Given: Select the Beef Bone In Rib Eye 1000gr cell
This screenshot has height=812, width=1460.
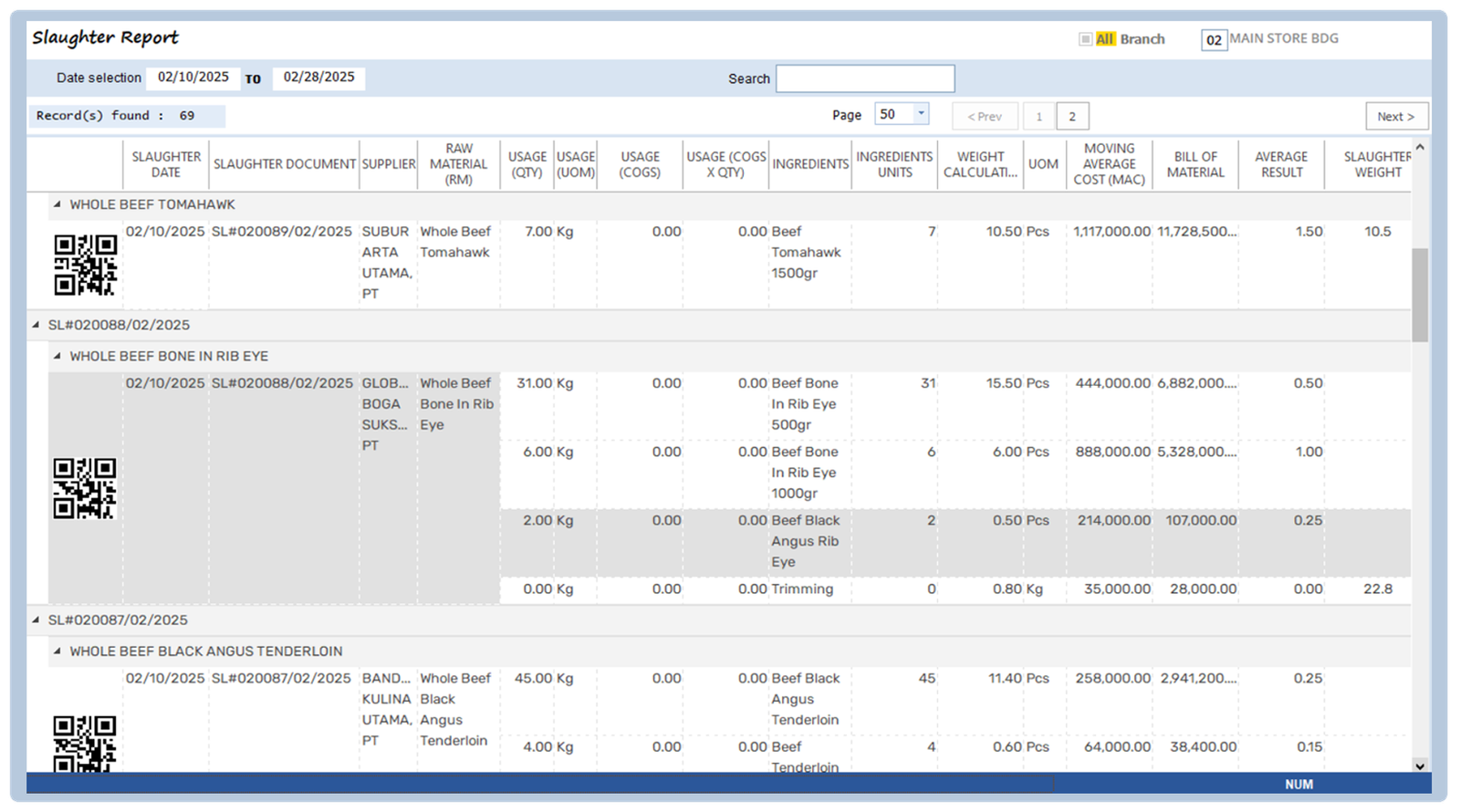Looking at the screenshot, I should (x=810, y=473).
